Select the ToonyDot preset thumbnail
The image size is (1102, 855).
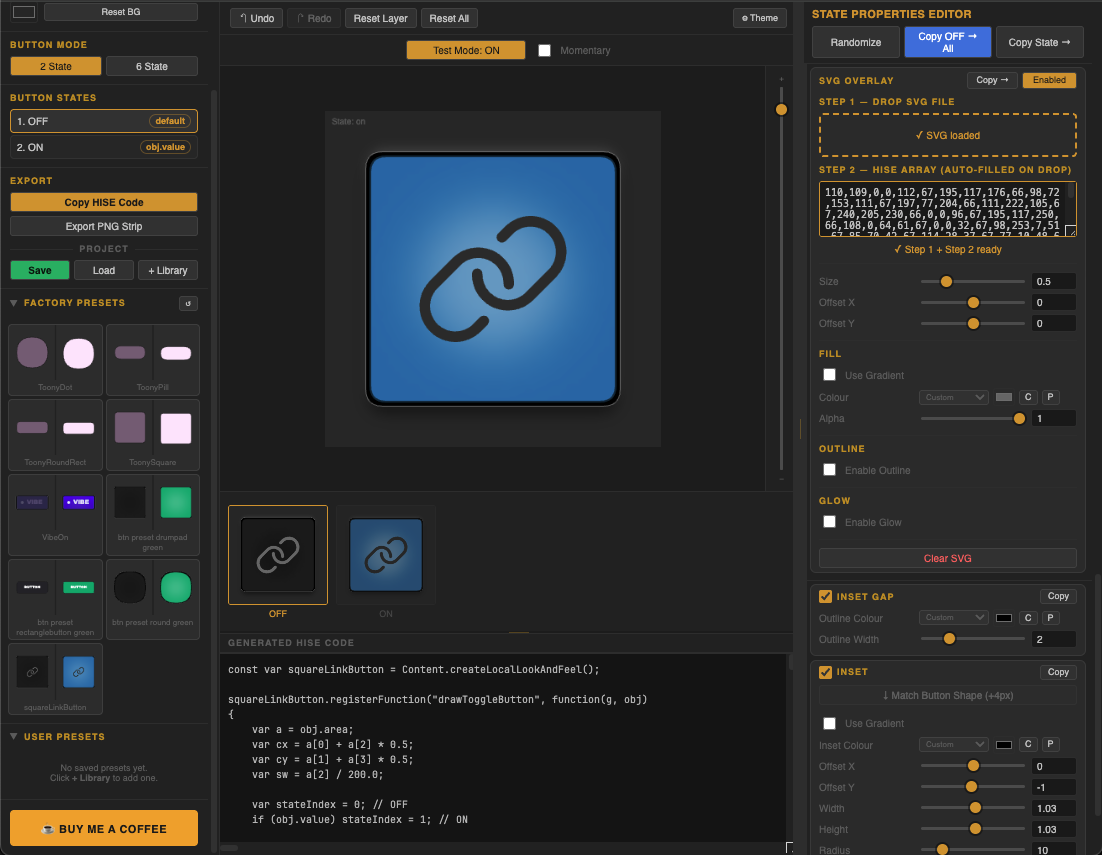(56, 359)
